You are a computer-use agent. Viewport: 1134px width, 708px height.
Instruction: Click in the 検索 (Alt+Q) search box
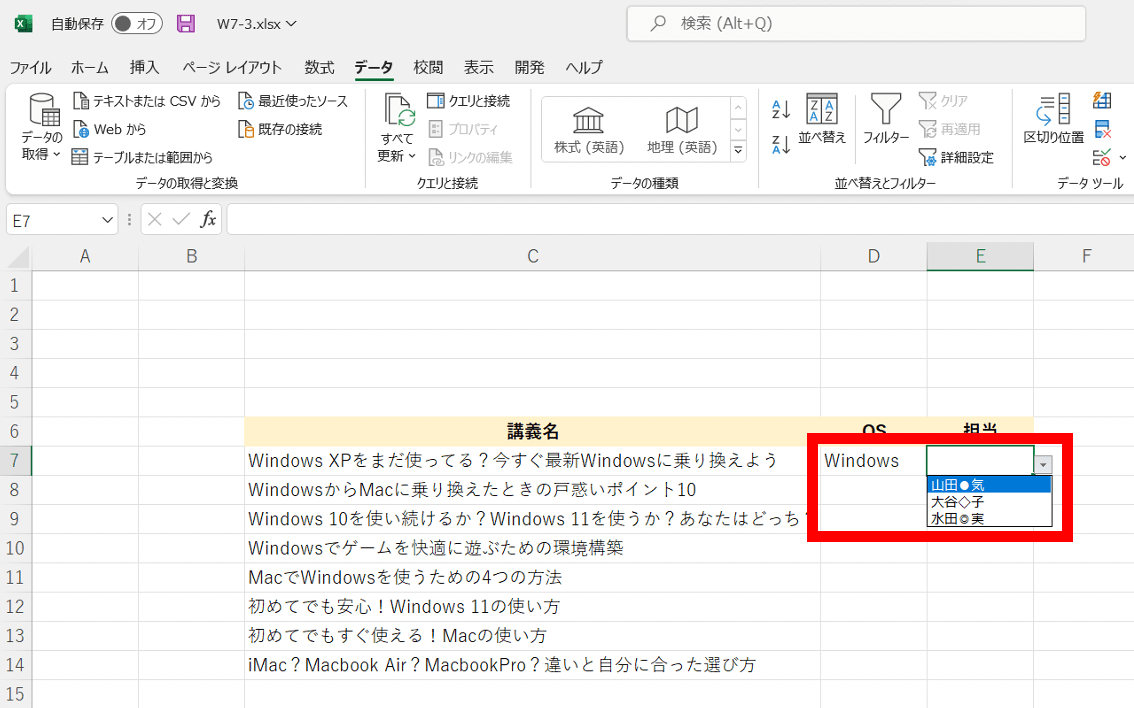point(856,24)
